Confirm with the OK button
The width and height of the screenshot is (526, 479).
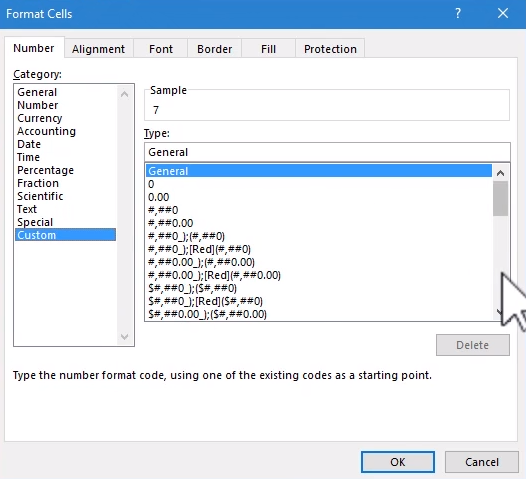(x=398, y=462)
